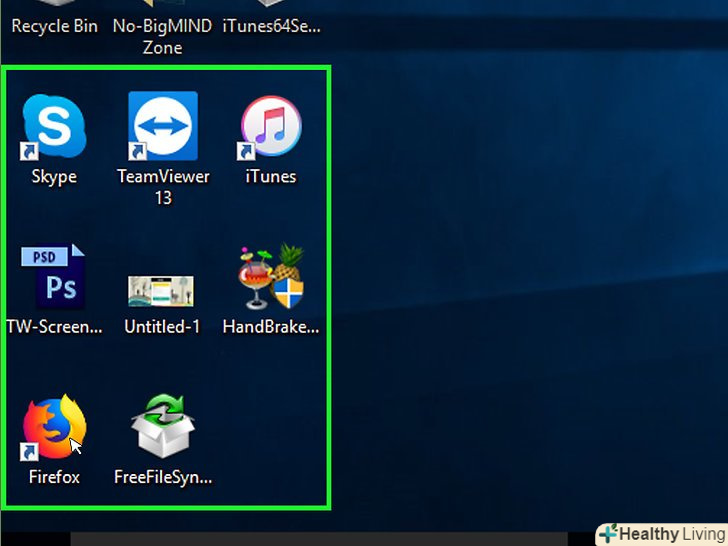Click the FreeFileSyn... file name

coord(163,478)
